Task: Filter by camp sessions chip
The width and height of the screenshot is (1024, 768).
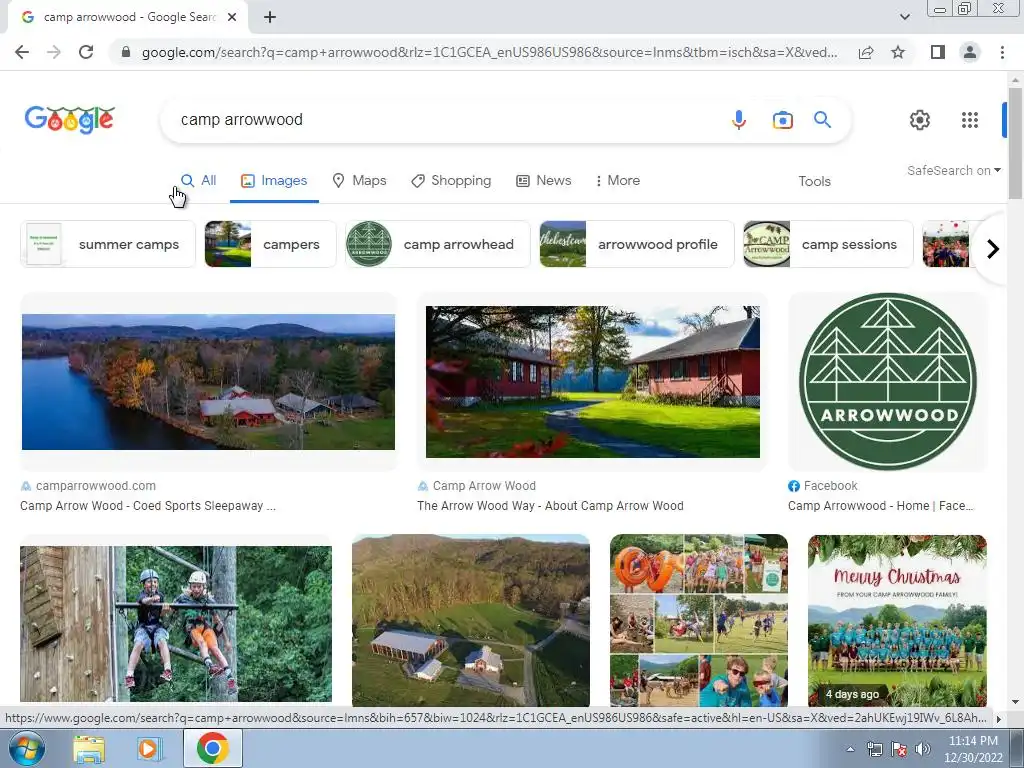Action: tap(828, 244)
